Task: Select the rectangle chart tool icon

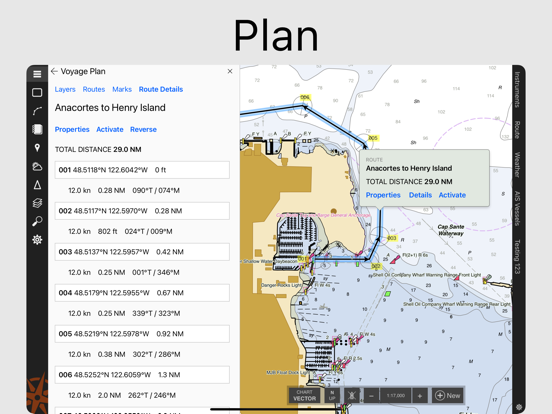Action: coord(37,93)
